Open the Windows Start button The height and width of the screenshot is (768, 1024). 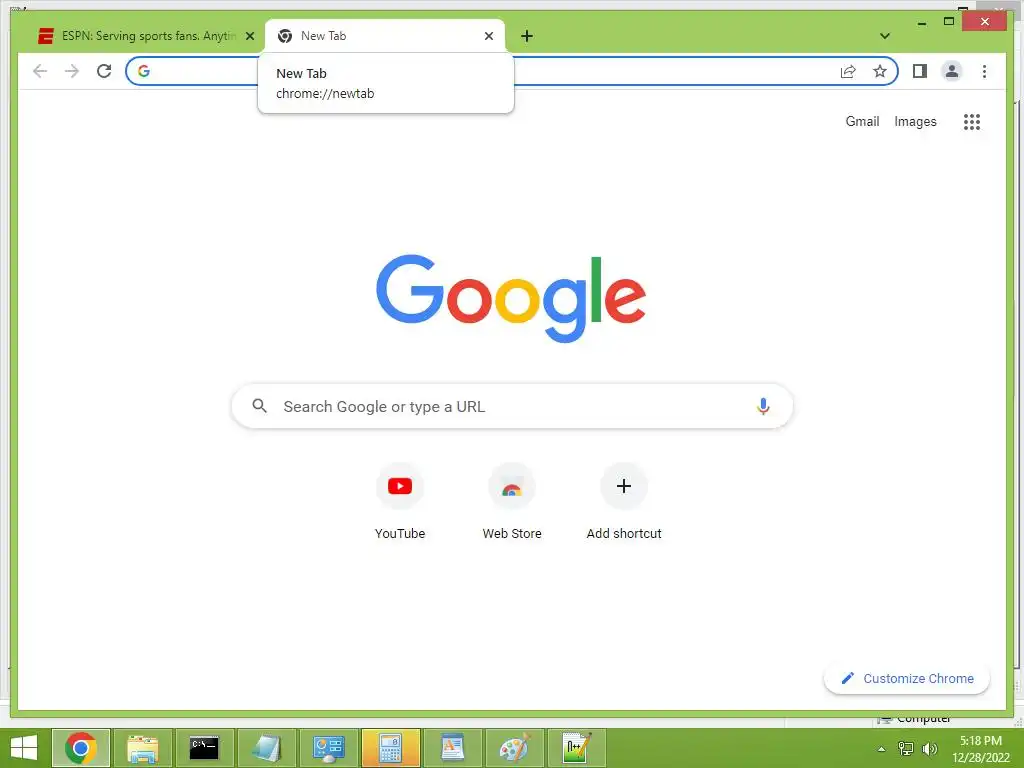coord(24,748)
